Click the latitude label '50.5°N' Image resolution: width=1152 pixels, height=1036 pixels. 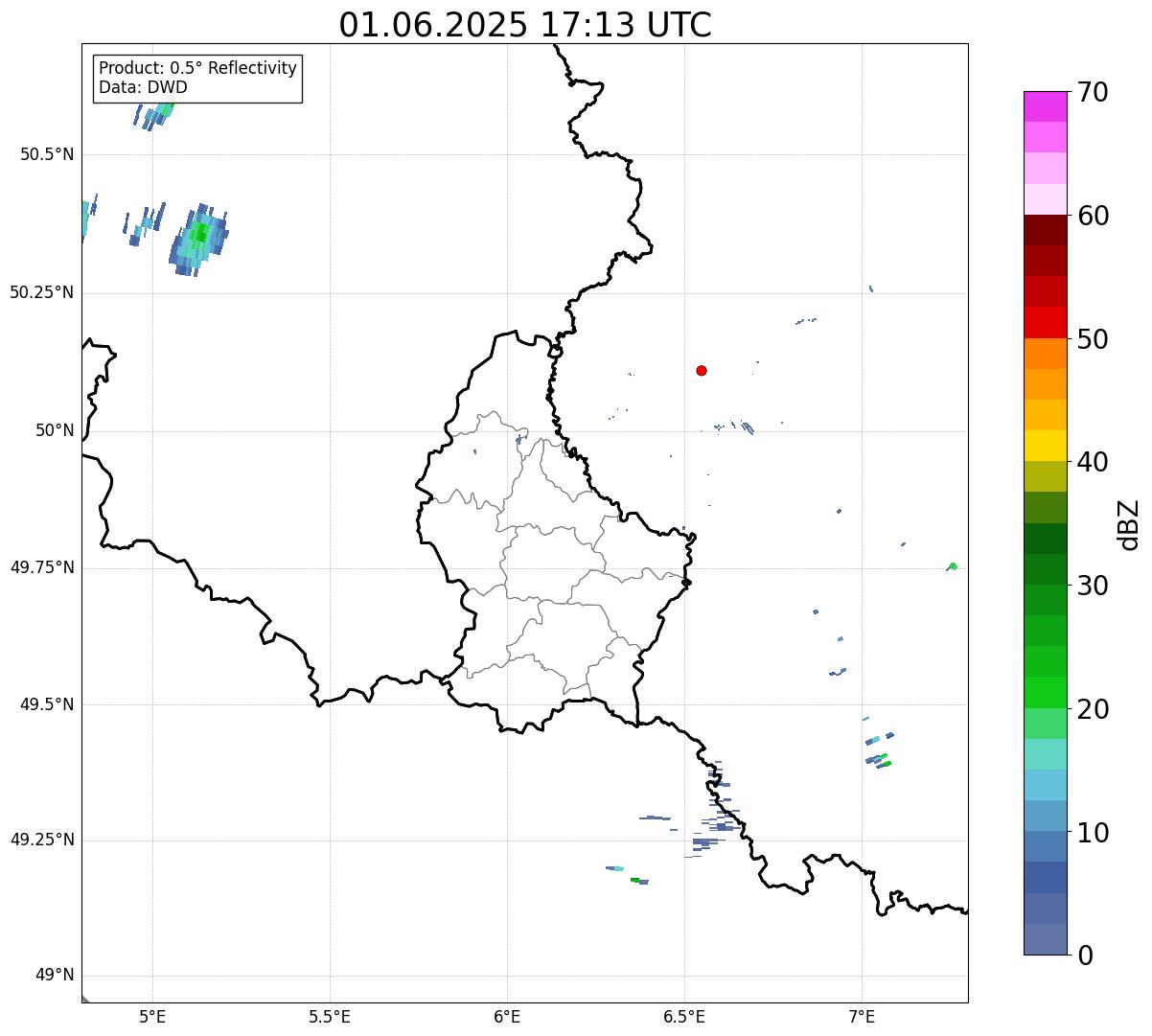[47, 154]
